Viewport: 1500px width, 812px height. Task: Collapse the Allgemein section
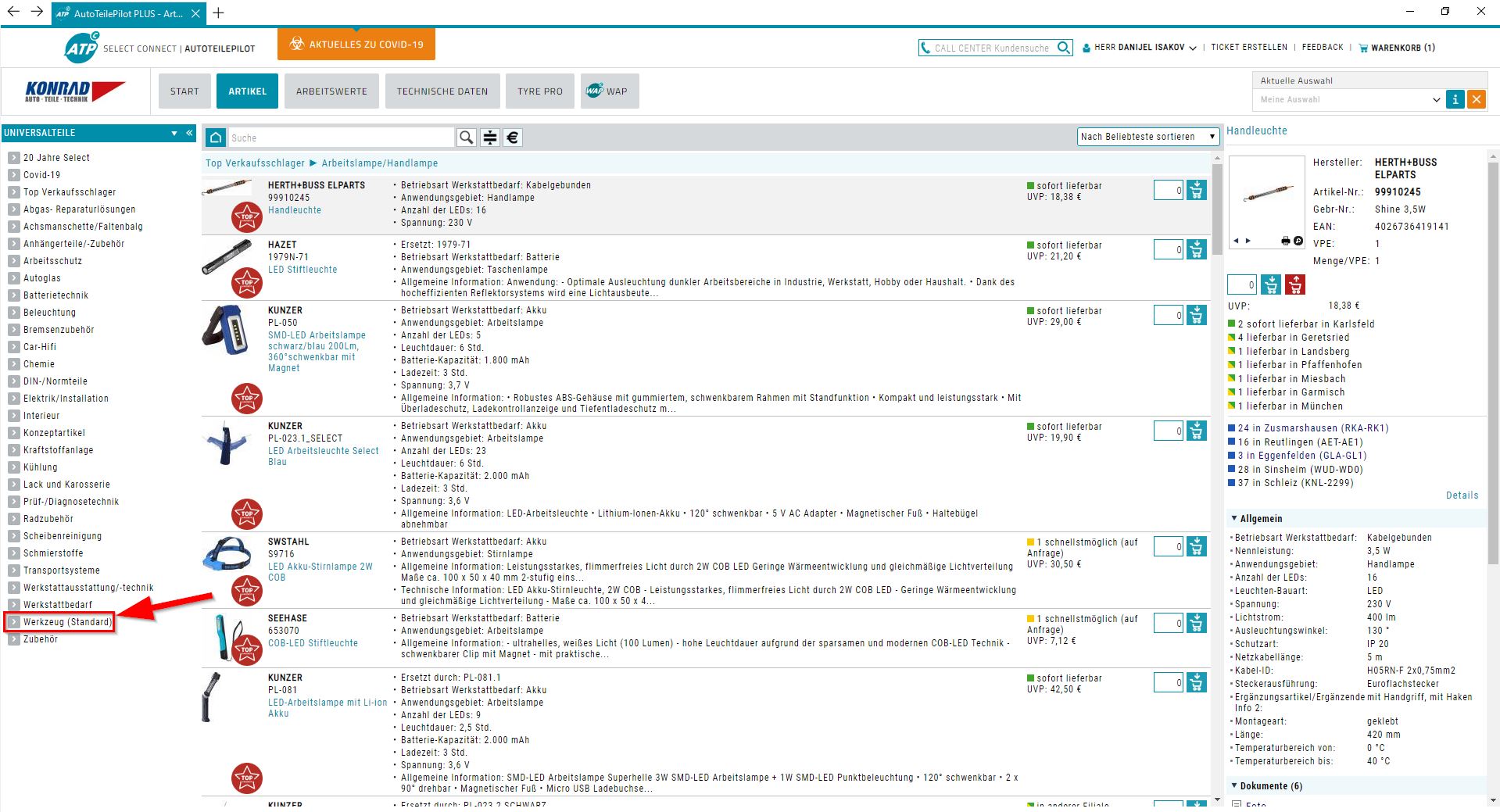click(1234, 518)
